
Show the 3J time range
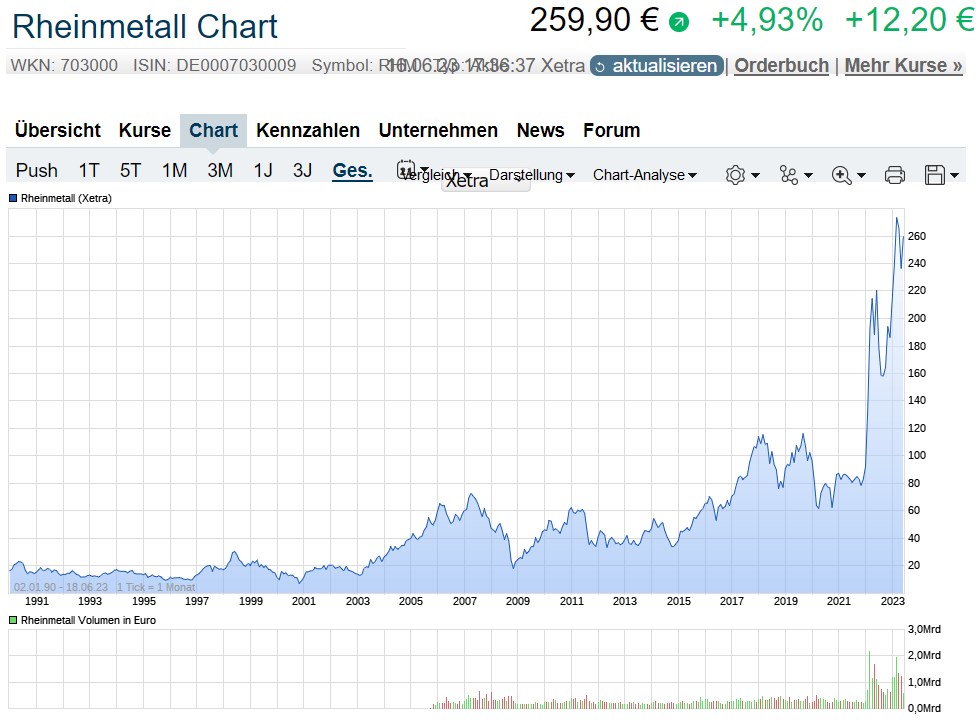[303, 171]
